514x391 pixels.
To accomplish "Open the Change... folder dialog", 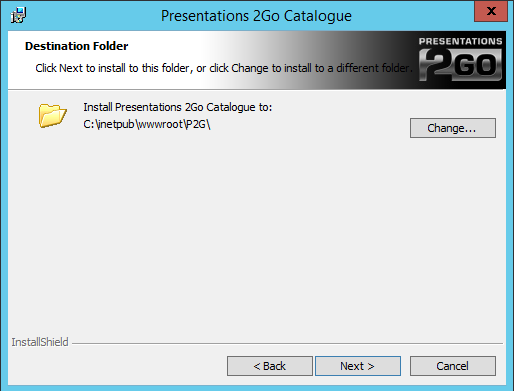I will click(453, 128).
